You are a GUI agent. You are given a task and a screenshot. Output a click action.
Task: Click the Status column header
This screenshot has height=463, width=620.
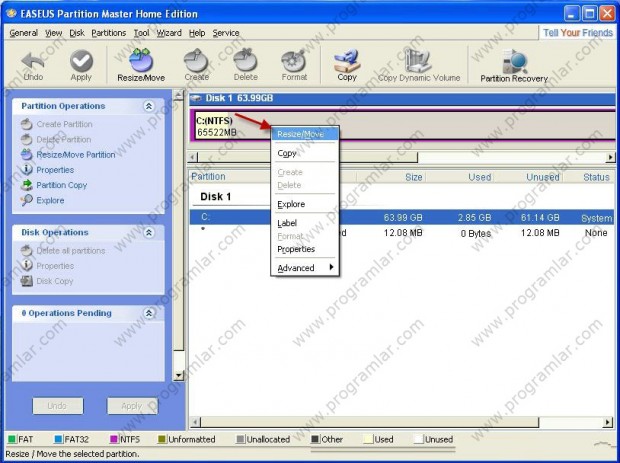click(x=596, y=177)
